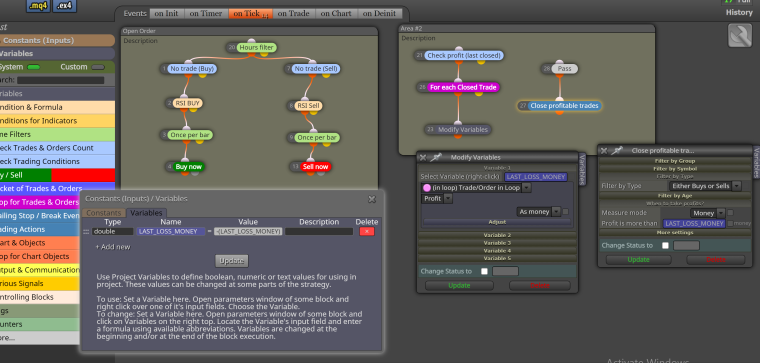760x363 pixels.
Task: Click Update in the Constants/Variables dialog
Action: pos(232,261)
